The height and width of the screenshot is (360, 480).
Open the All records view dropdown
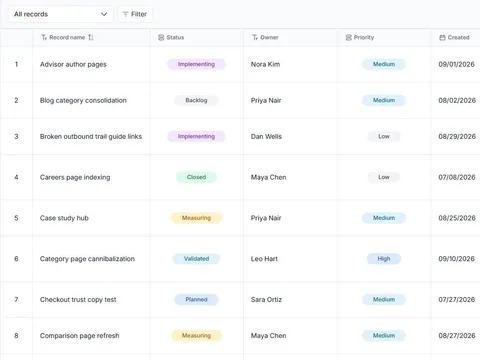pyautogui.click(x=61, y=14)
